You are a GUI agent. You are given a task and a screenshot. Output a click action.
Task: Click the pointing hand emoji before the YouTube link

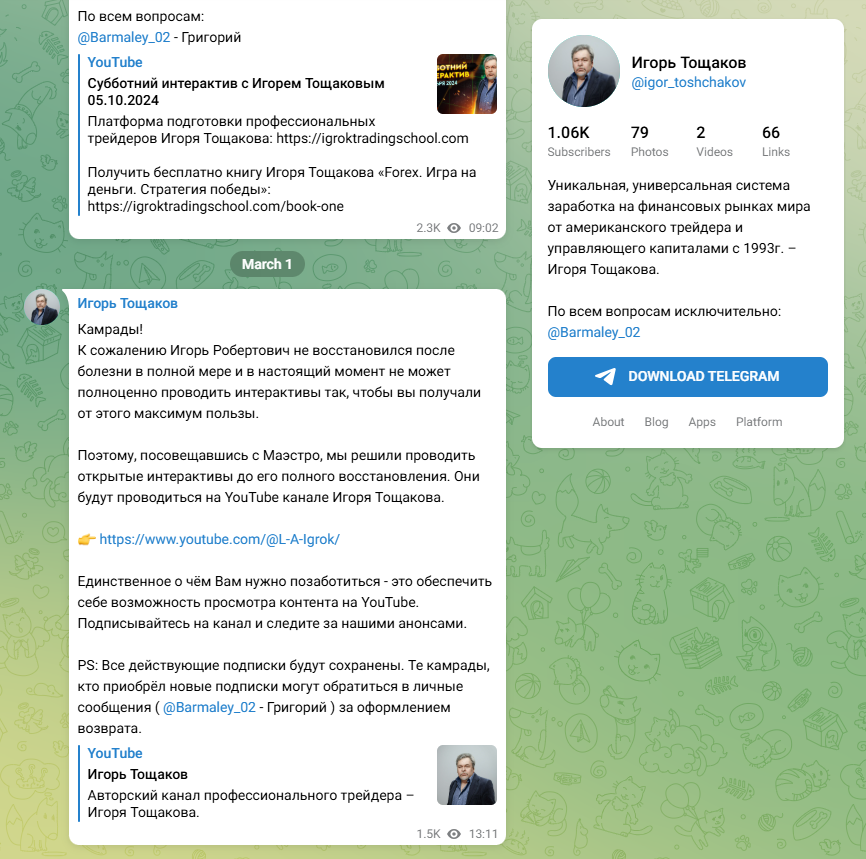click(x=86, y=539)
